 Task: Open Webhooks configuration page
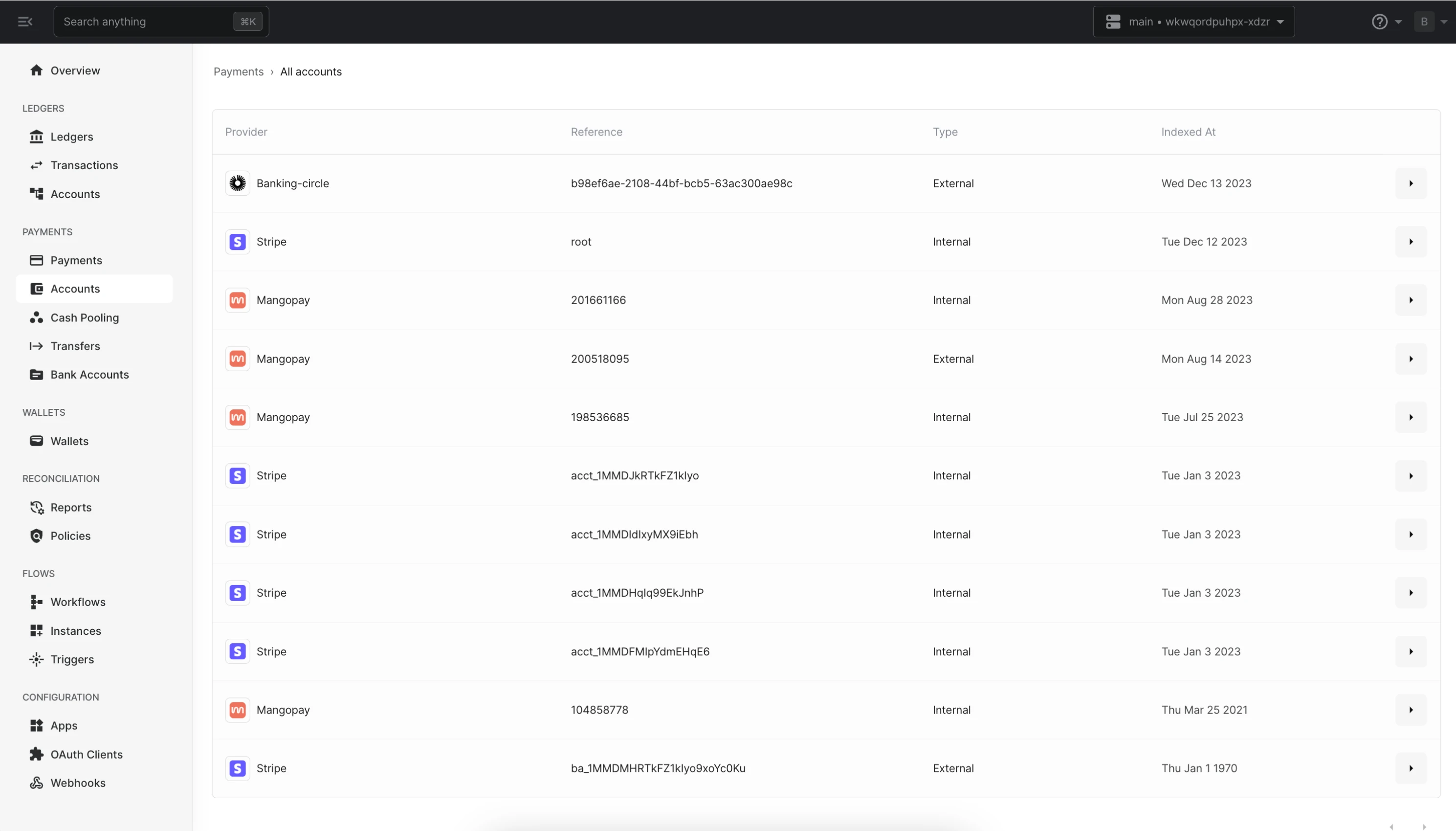pos(78,783)
